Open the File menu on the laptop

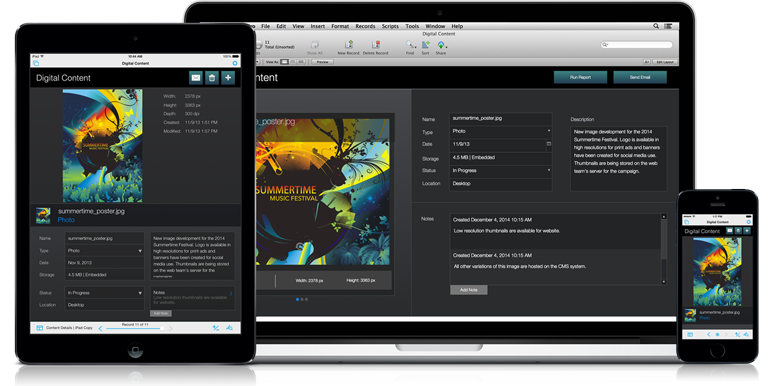(265, 26)
